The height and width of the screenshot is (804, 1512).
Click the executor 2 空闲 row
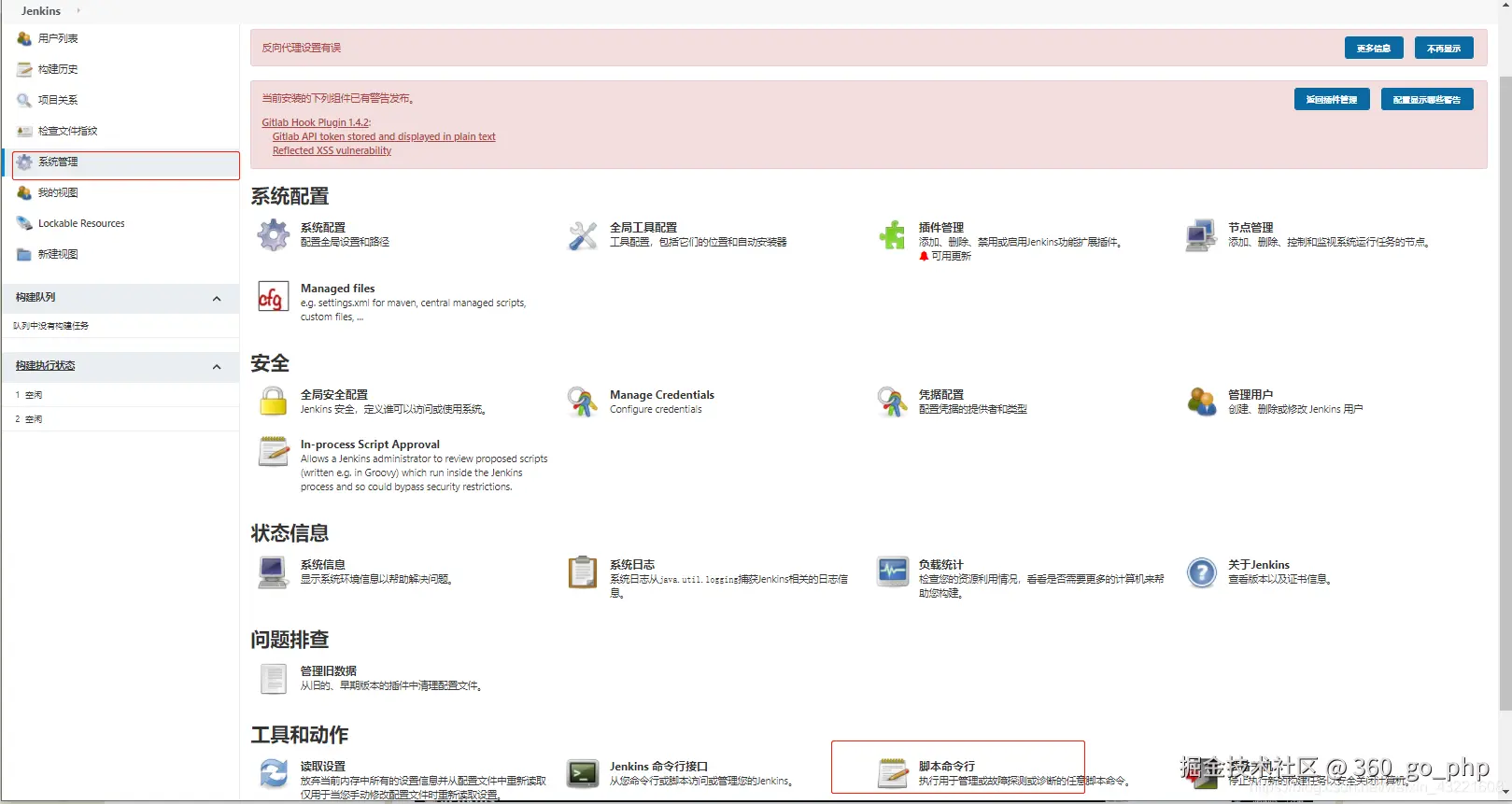click(x=120, y=419)
